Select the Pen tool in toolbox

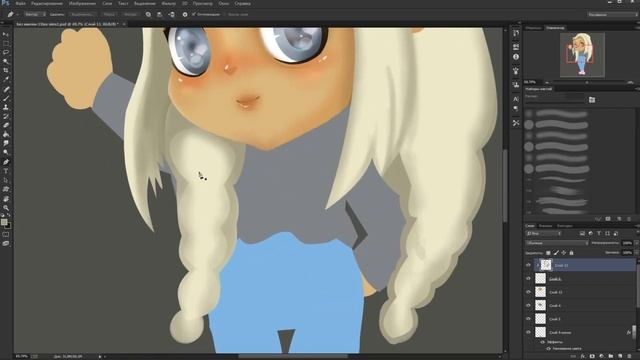[x=6, y=162]
